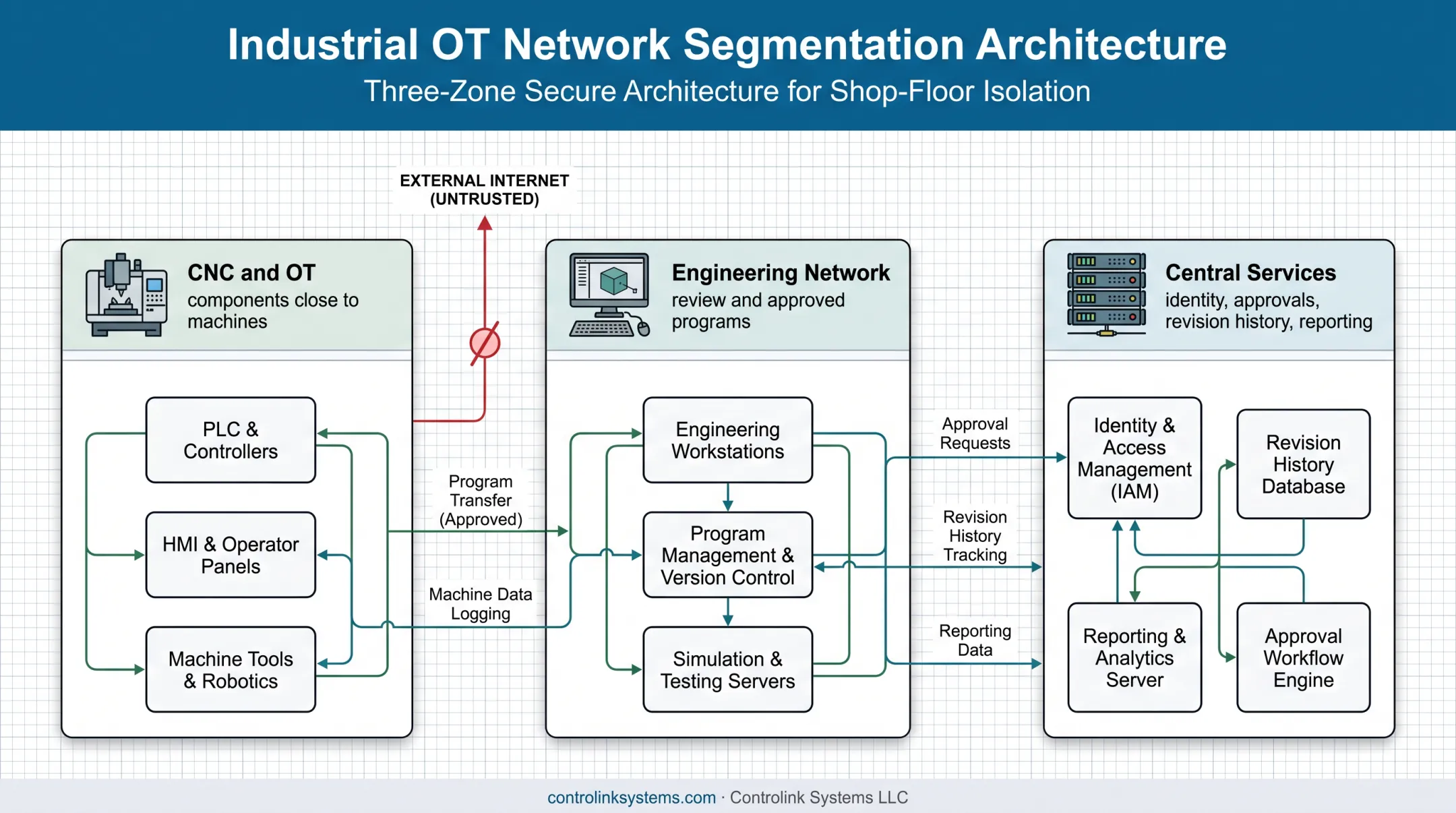Click the CNC milling machine icon
Image resolution: width=1456 pixels, height=813 pixels.
tap(127, 295)
